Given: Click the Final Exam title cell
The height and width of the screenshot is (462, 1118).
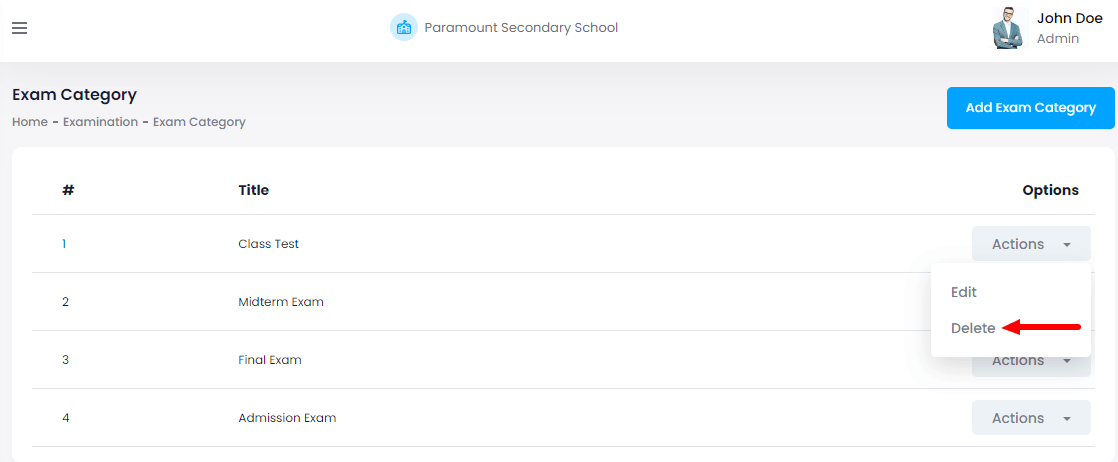Looking at the screenshot, I should (x=270, y=360).
